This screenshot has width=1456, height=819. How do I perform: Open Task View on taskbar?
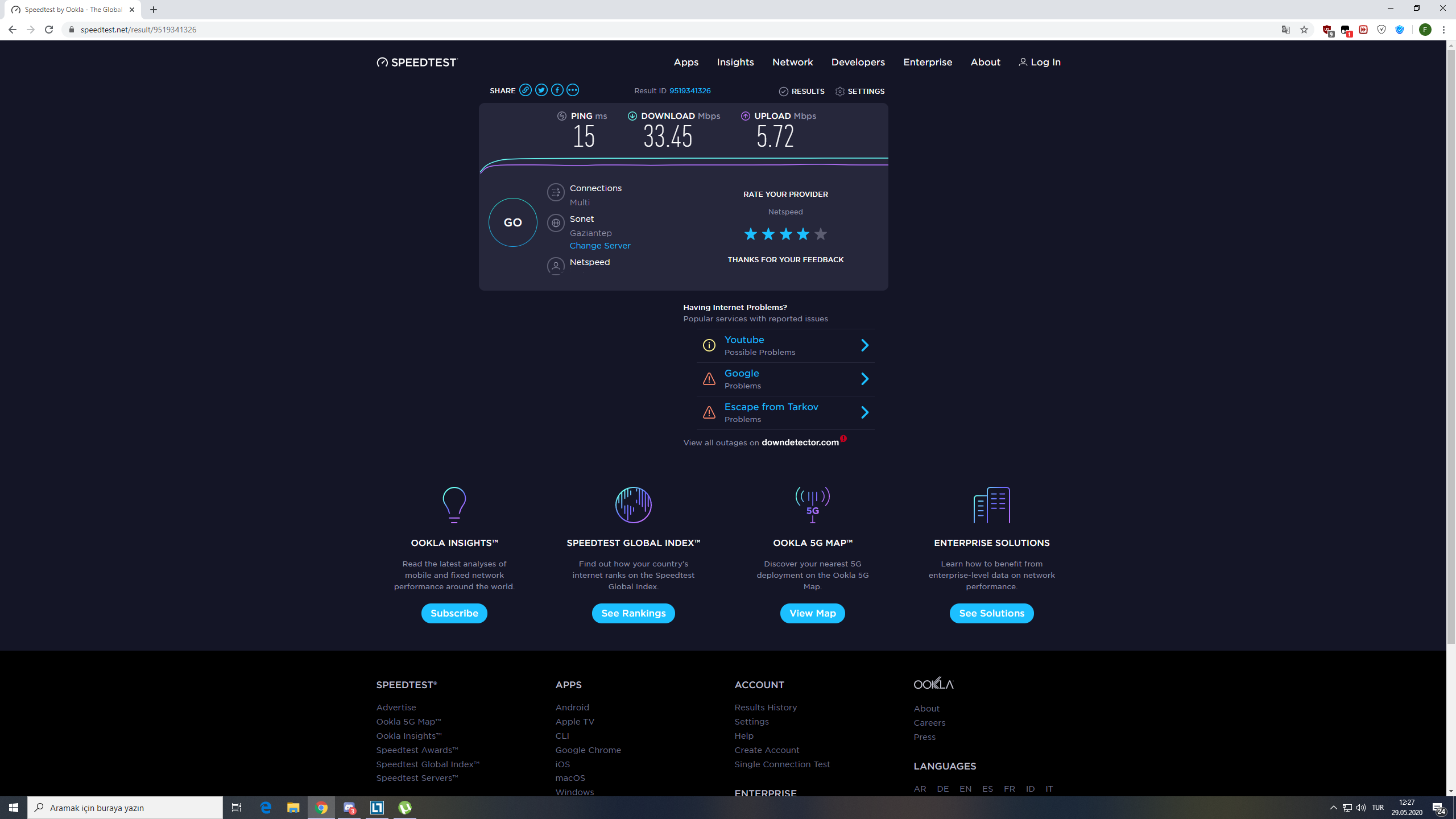click(x=237, y=808)
